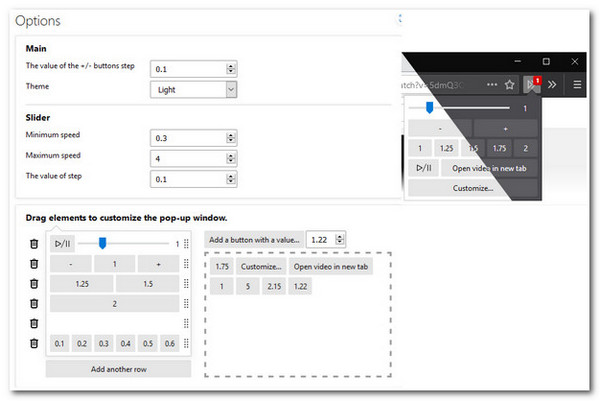This screenshot has width=600, height=401.
Task: Click the 1 button between minus and plus
Action: (x=114, y=264)
